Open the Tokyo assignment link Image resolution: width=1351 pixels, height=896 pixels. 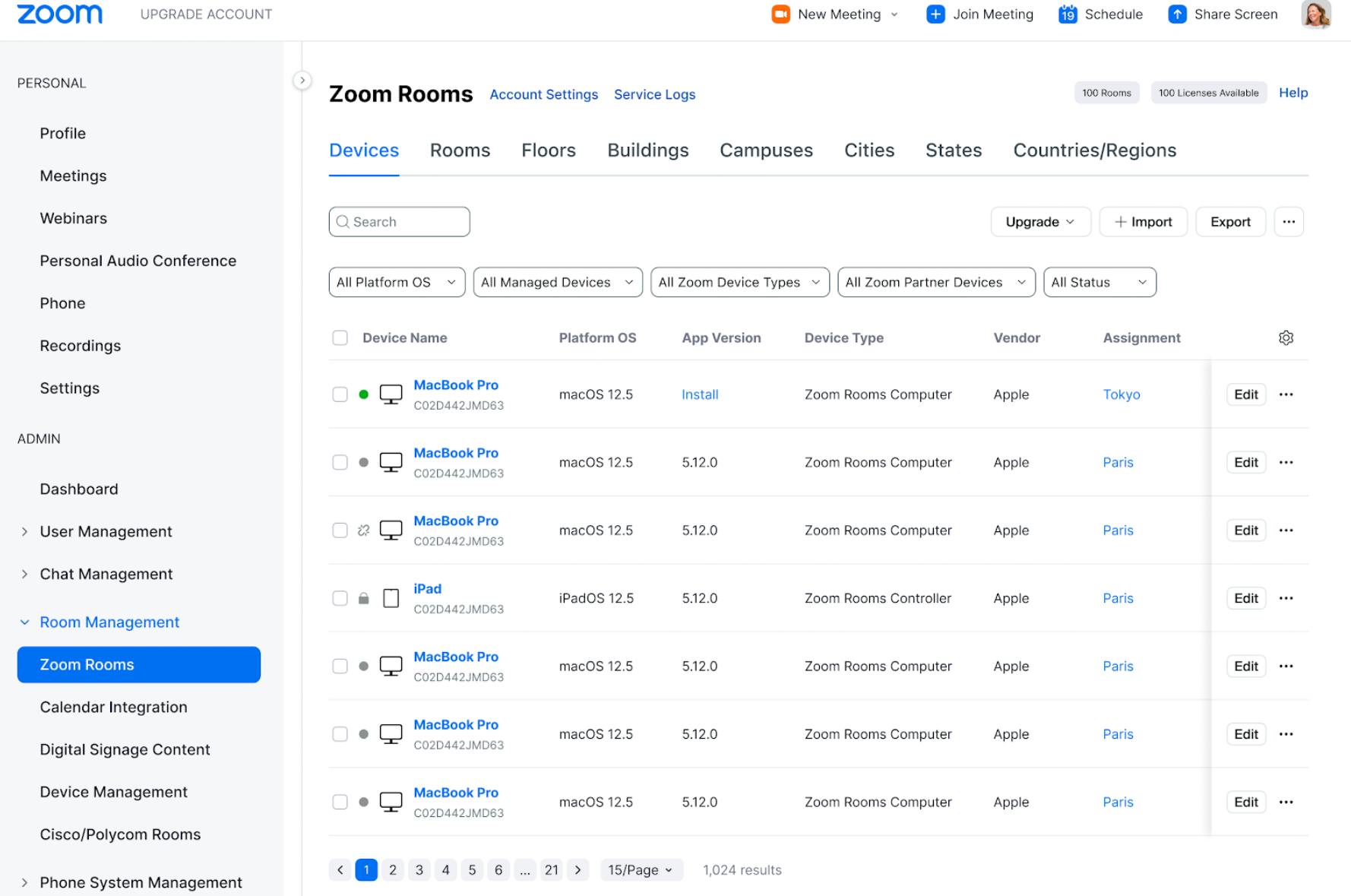(x=1122, y=394)
